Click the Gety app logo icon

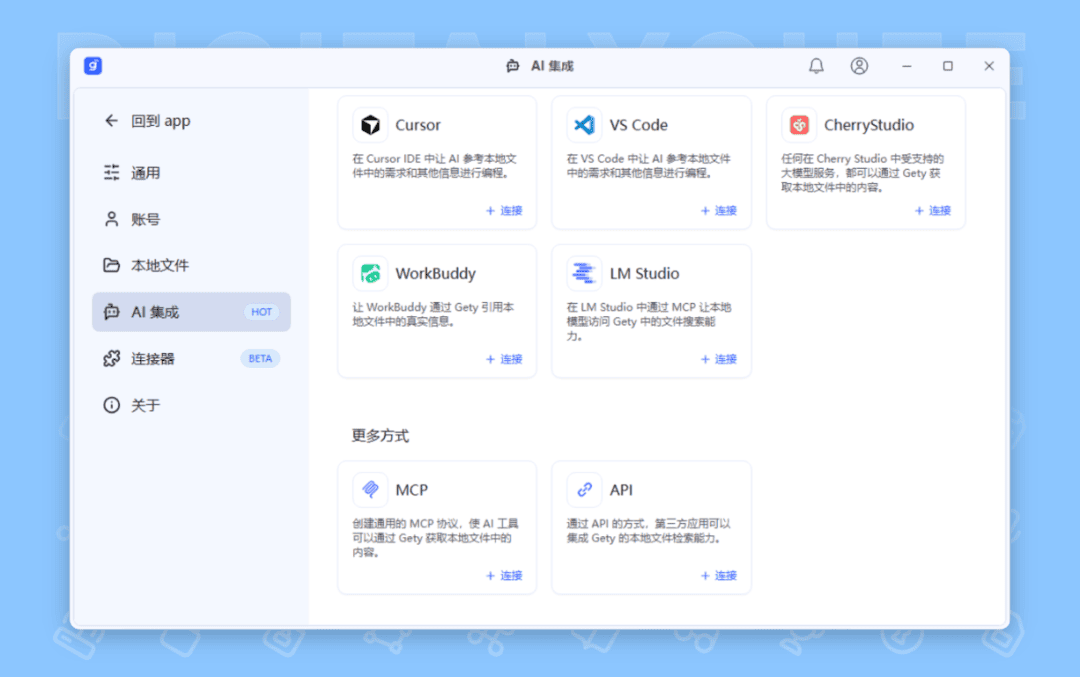tap(93, 65)
